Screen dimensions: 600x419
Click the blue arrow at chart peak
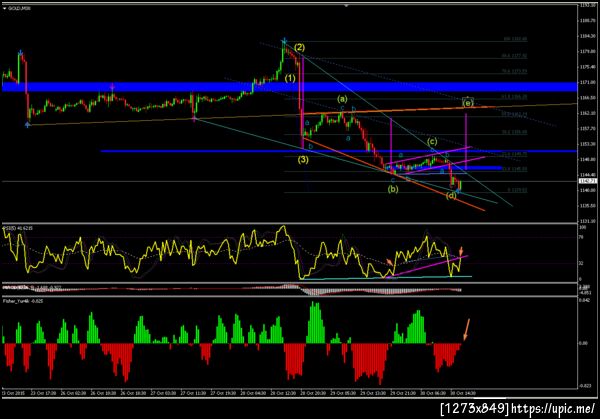(284, 41)
